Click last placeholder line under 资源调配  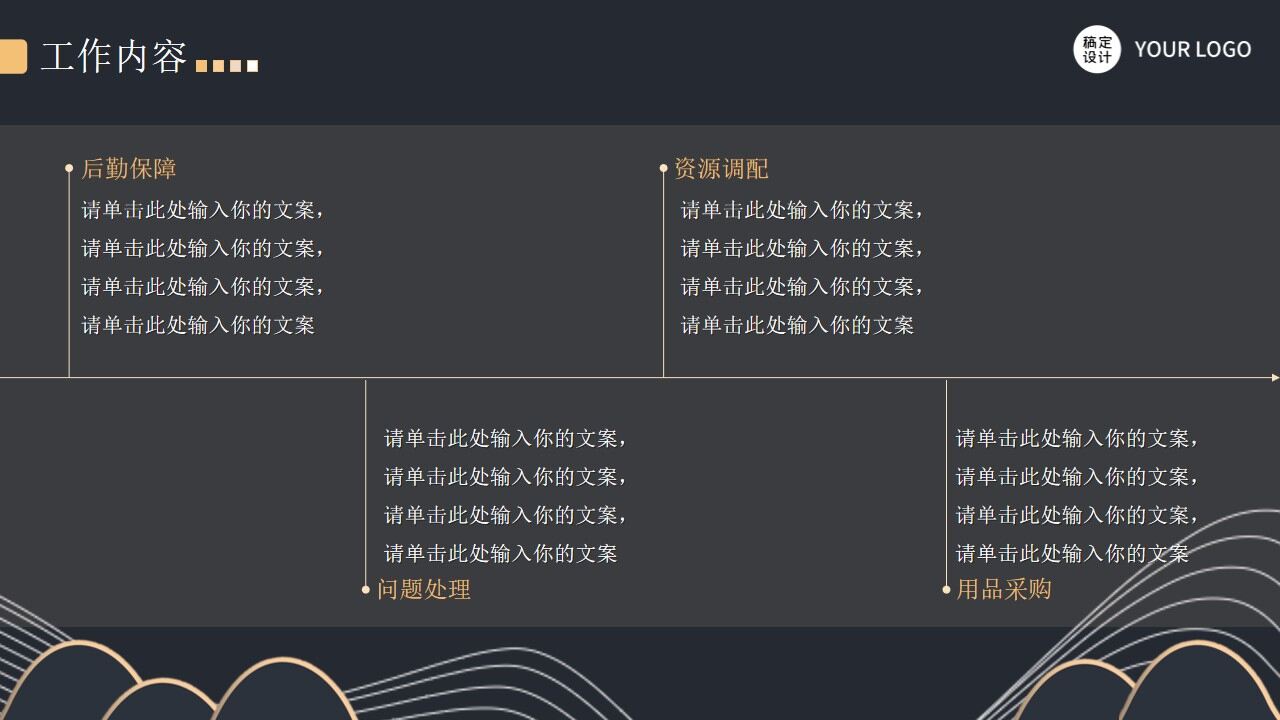pos(797,325)
